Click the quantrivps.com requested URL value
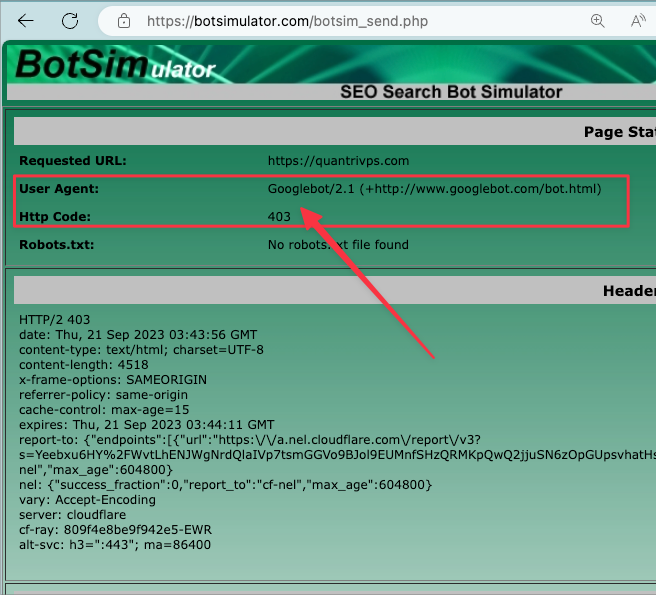656x595 pixels. 338,160
